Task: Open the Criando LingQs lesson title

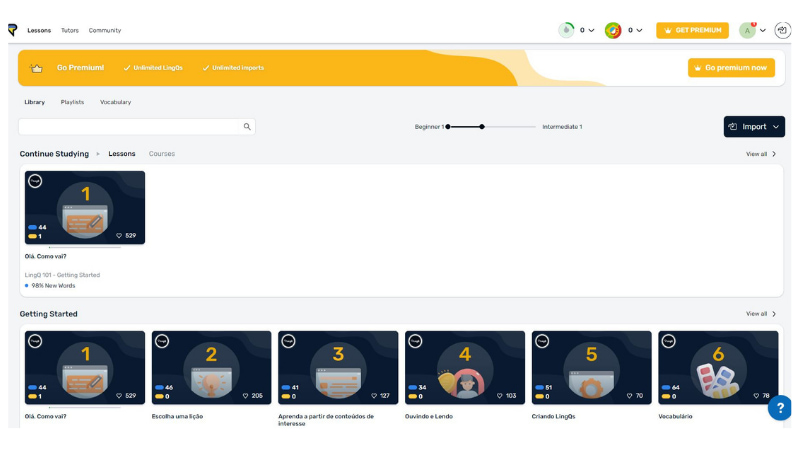Action: (x=554, y=416)
